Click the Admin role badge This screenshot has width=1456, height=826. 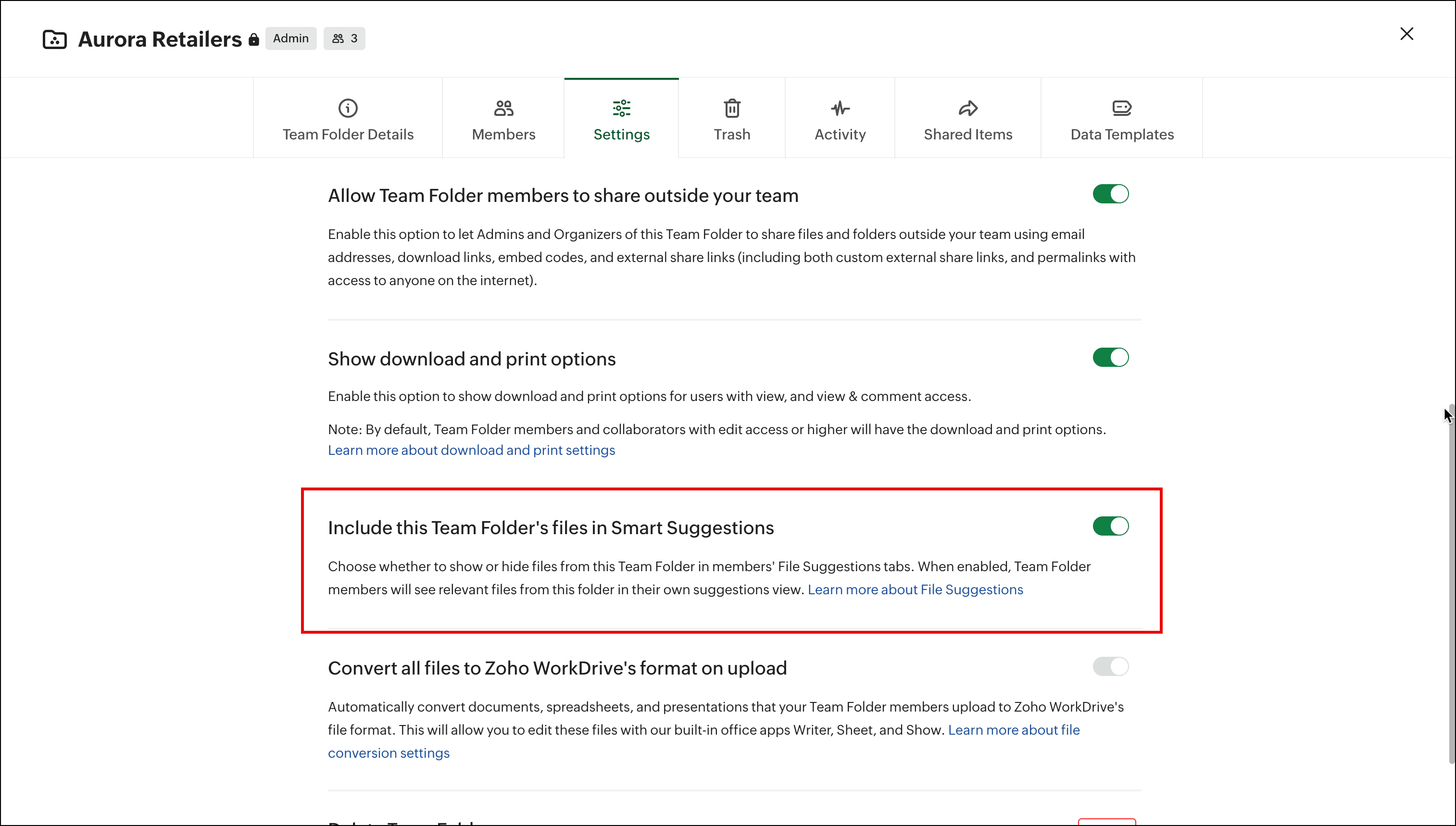click(290, 38)
